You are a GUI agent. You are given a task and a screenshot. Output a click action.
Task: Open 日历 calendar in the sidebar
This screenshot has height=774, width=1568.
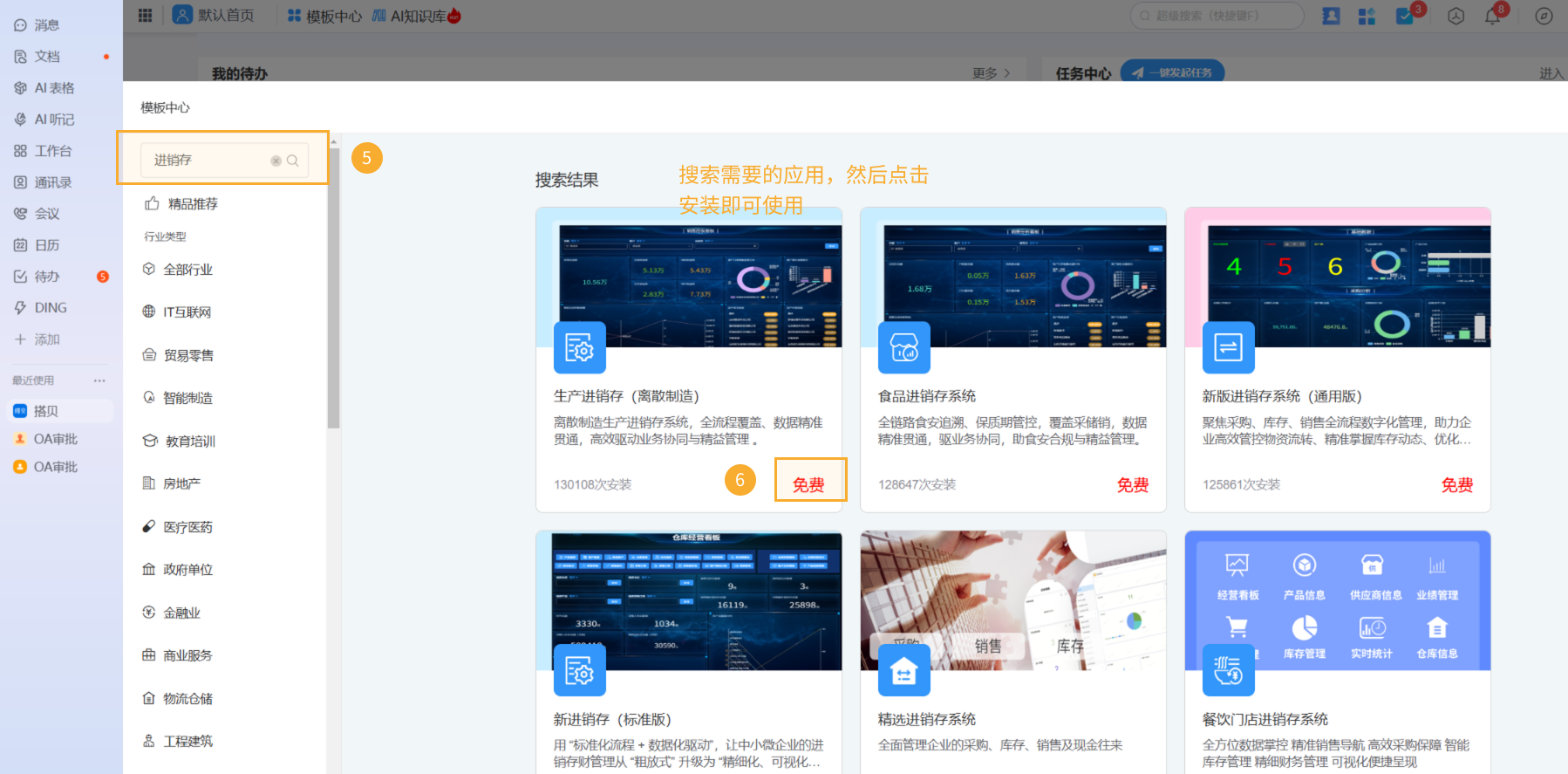pyautogui.click(x=37, y=245)
